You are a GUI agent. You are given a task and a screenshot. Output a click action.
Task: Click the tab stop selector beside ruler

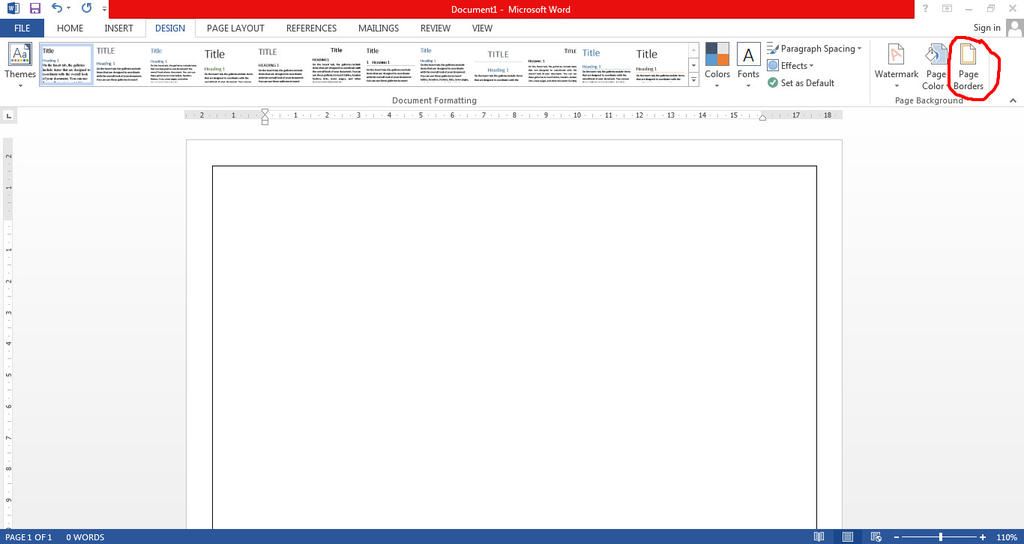click(8, 116)
